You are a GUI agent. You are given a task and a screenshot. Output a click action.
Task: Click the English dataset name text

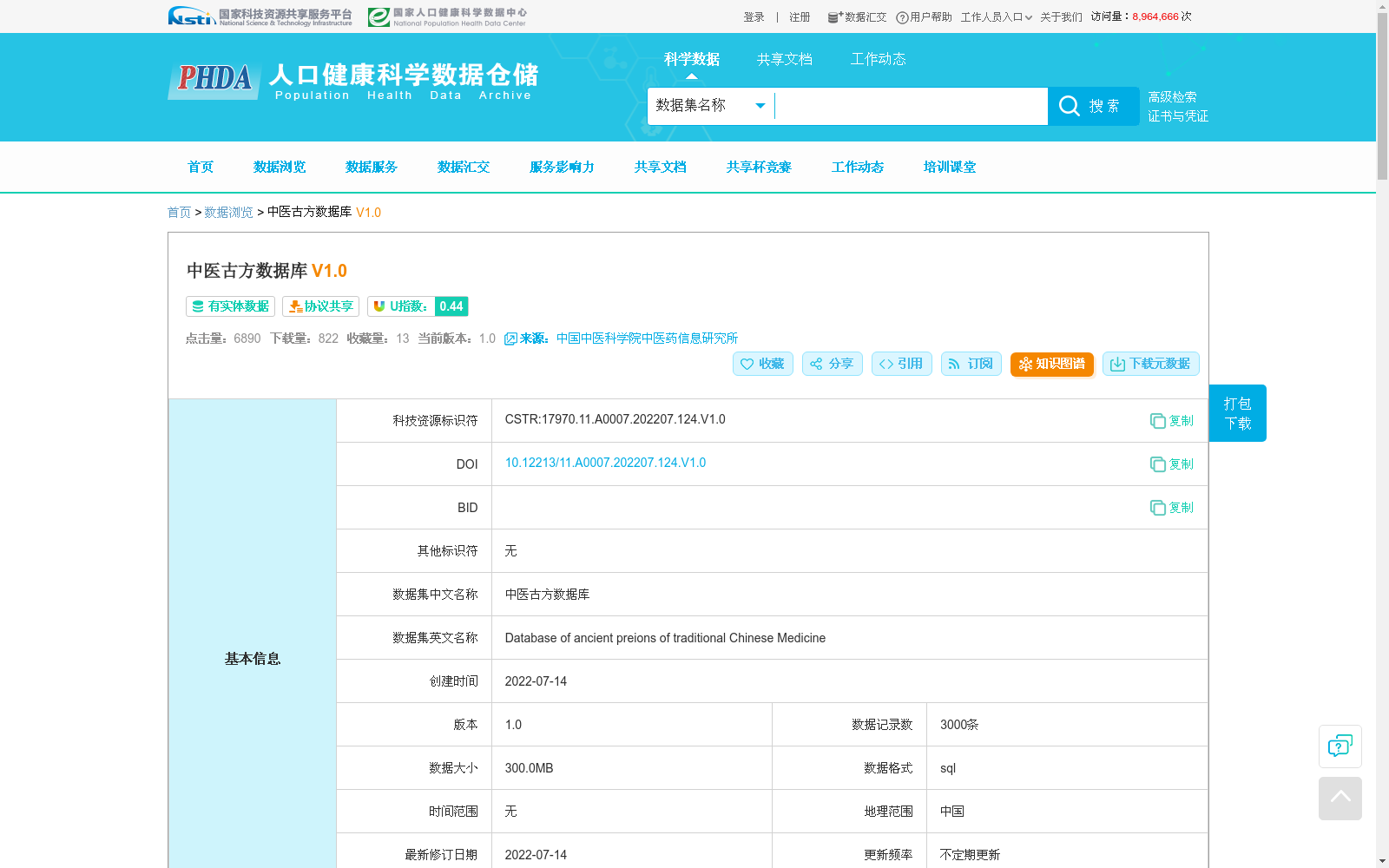click(x=665, y=638)
